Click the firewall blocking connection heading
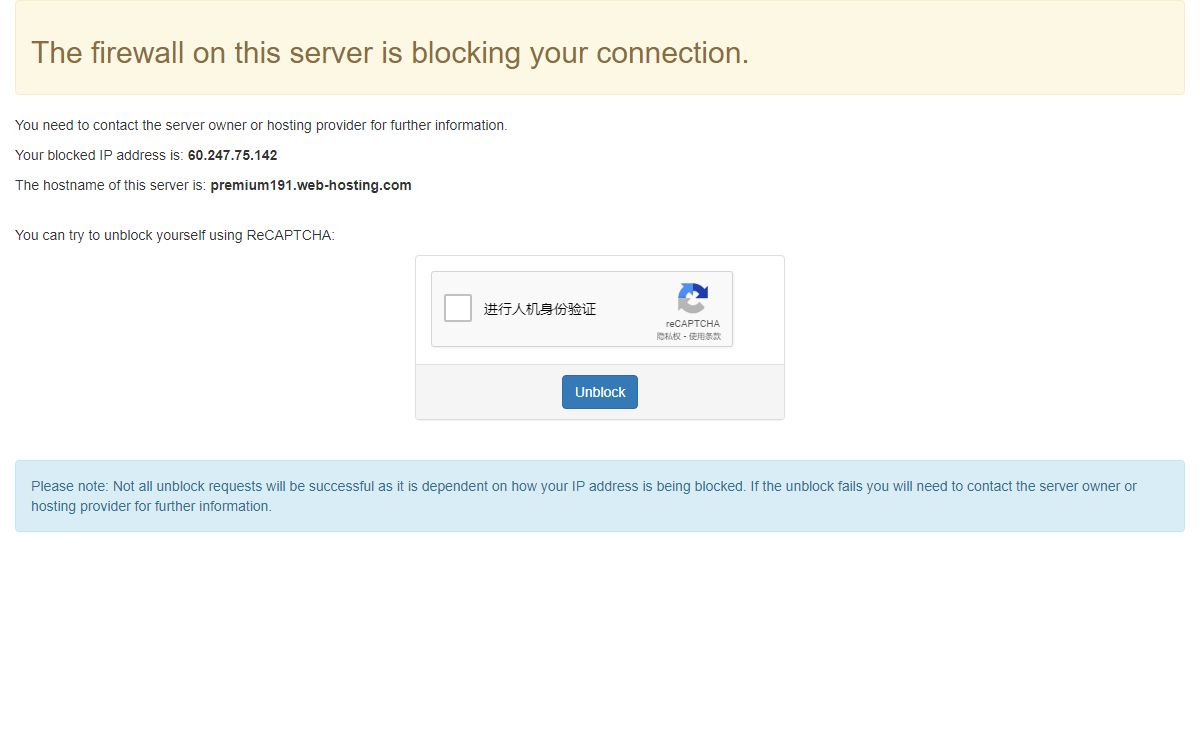Image resolution: width=1200 pixels, height=740 pixels. [390, 52]
